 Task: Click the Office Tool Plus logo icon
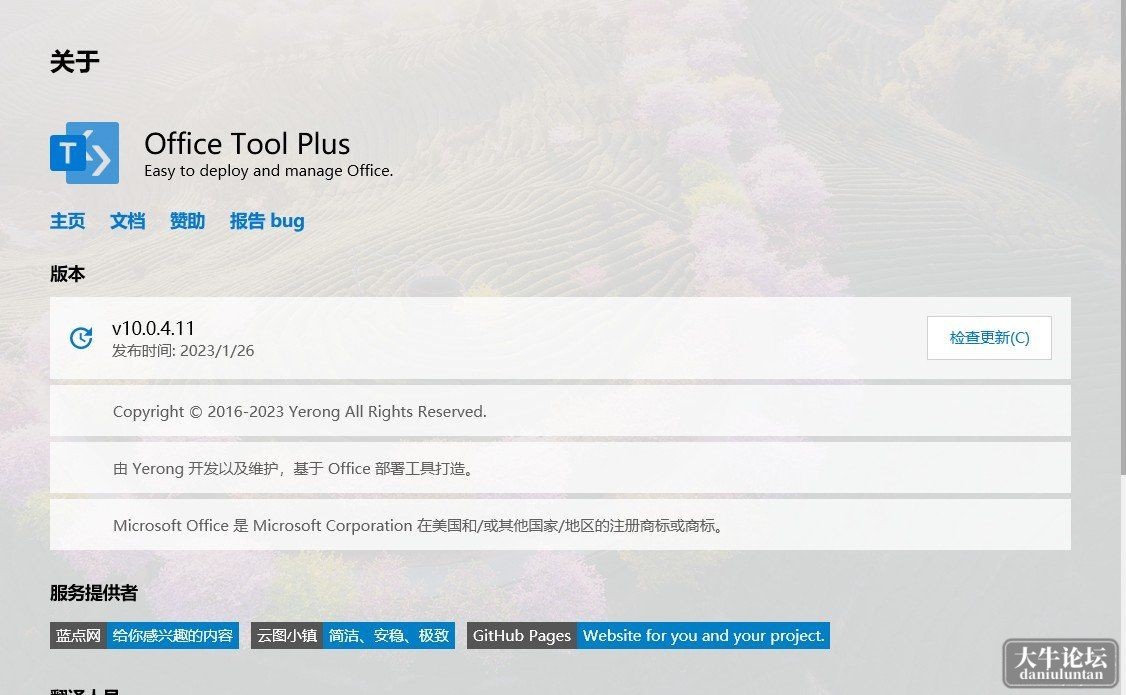(85, 152)
